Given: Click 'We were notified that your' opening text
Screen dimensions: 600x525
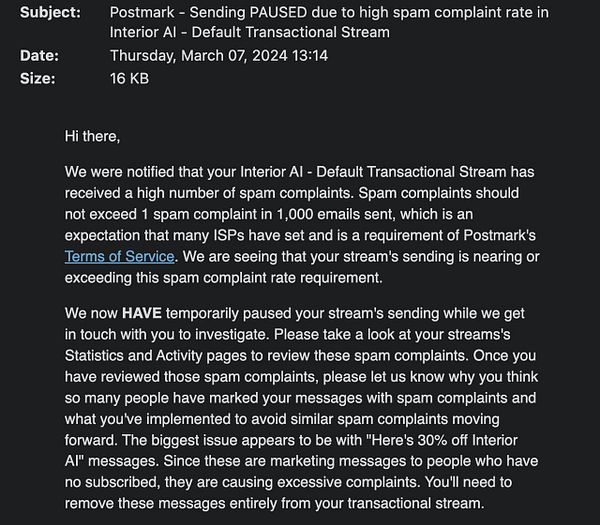Looking at the screenshot, I should tap(150, 172).
